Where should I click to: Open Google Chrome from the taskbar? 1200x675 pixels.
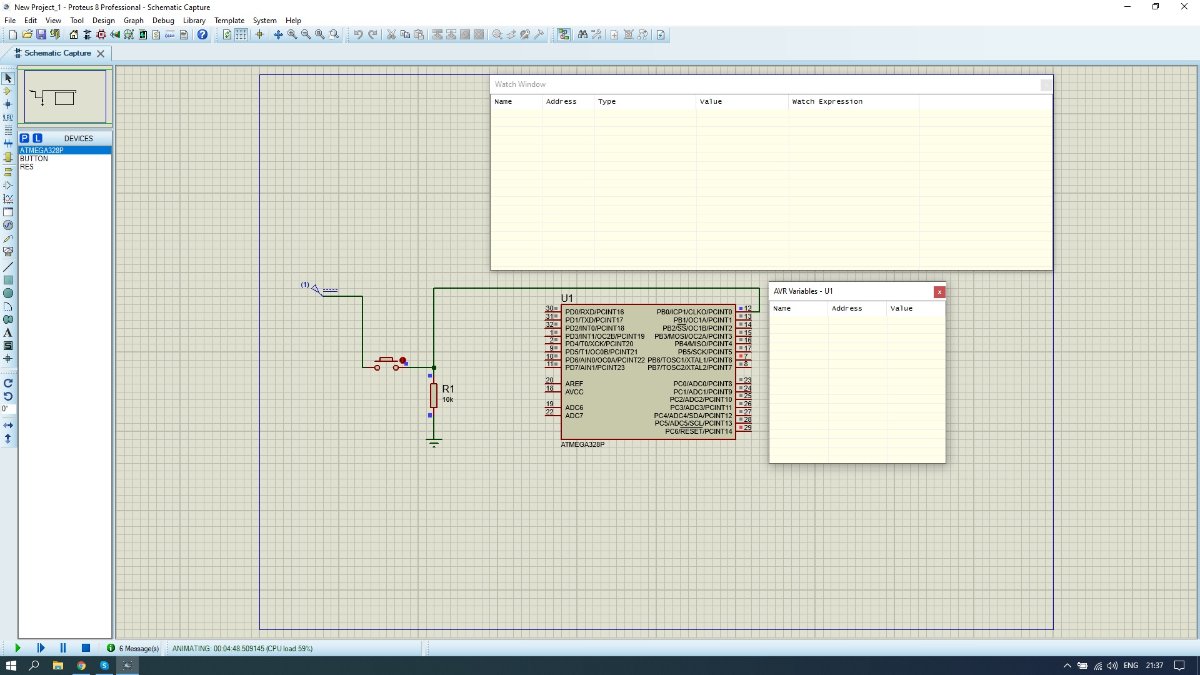[x=82, y=665]
